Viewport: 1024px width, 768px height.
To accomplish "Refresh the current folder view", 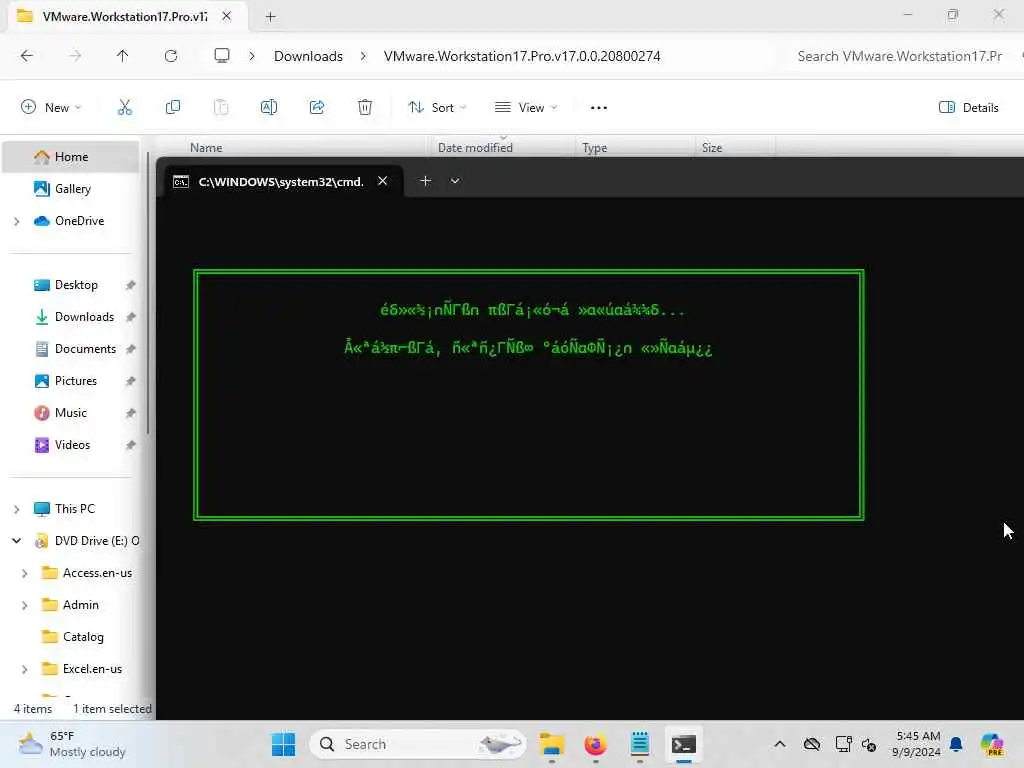I will 171,56.
